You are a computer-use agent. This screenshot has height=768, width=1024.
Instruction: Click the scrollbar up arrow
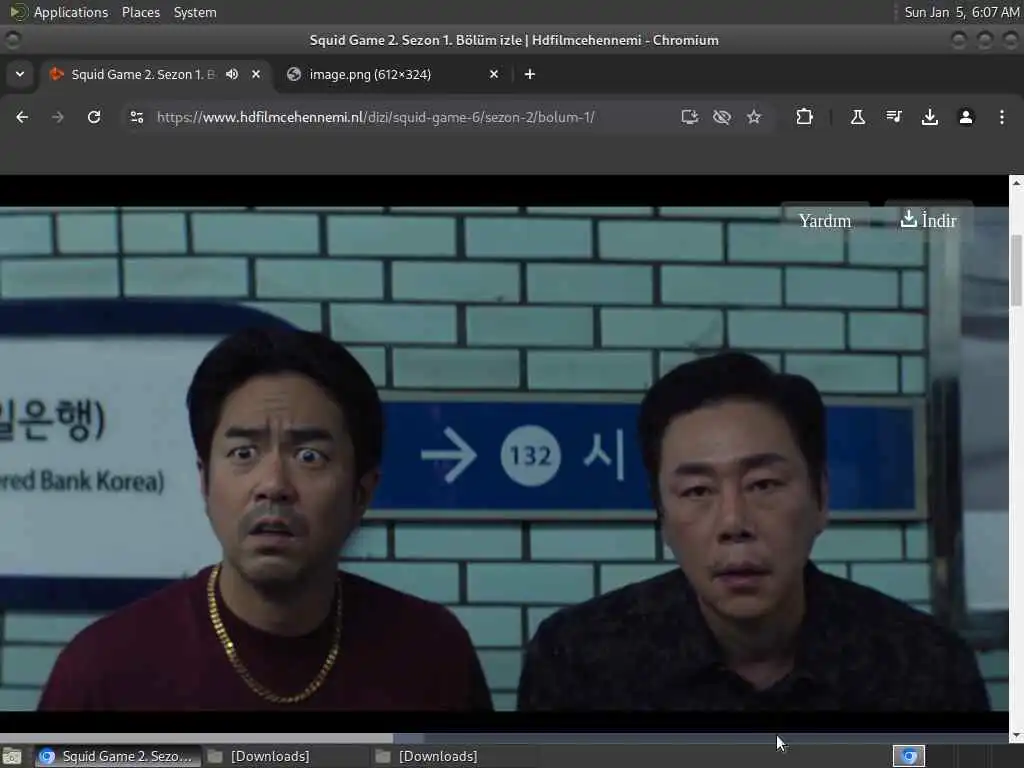(x=1016, y=183)
